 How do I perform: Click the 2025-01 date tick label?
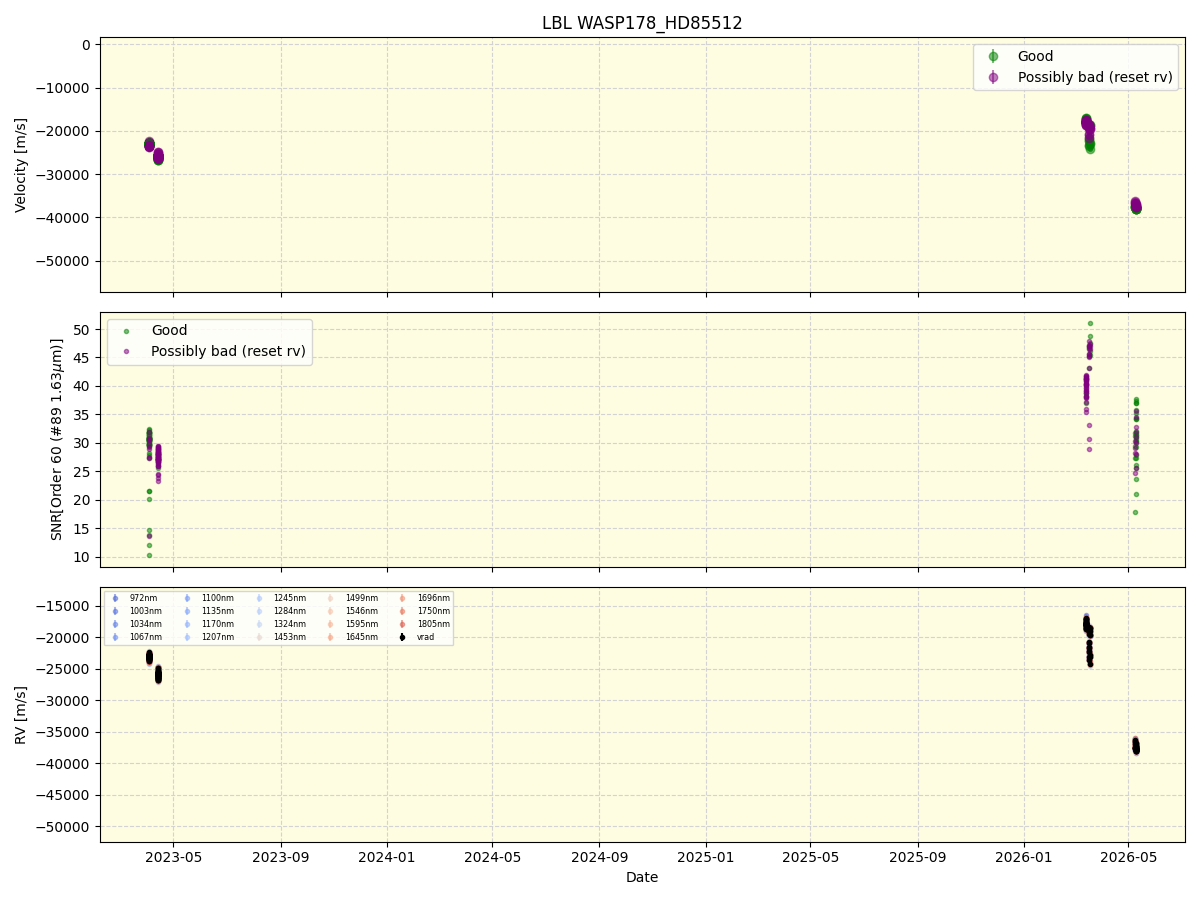tap(706, 857)
